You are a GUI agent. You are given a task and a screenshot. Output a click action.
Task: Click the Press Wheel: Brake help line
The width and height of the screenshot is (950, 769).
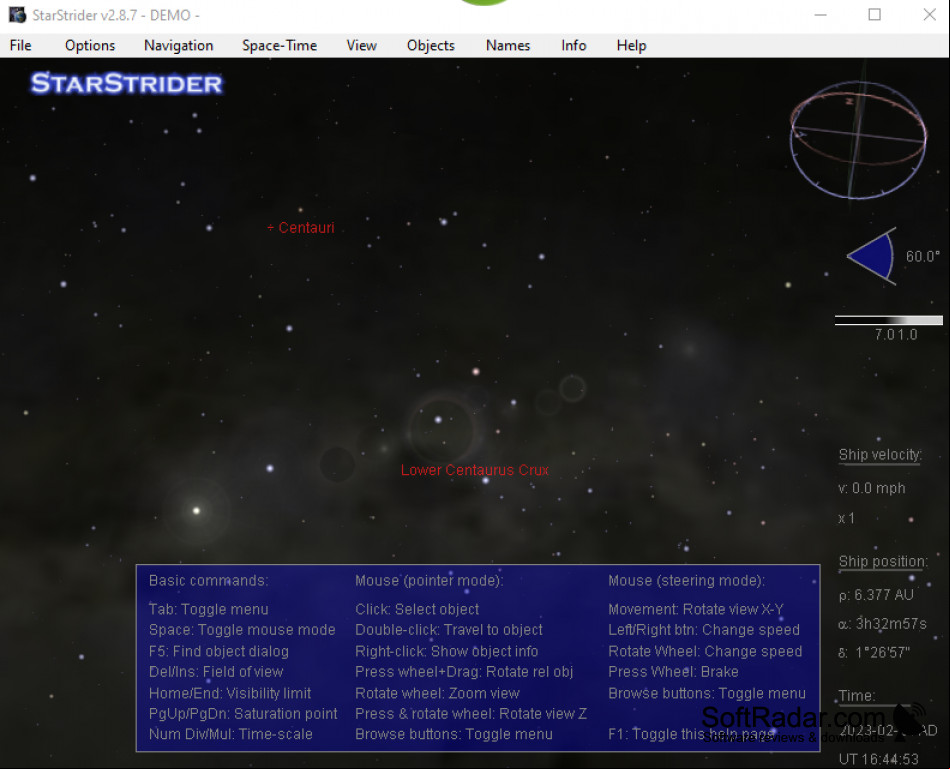[x=673, y=672]
